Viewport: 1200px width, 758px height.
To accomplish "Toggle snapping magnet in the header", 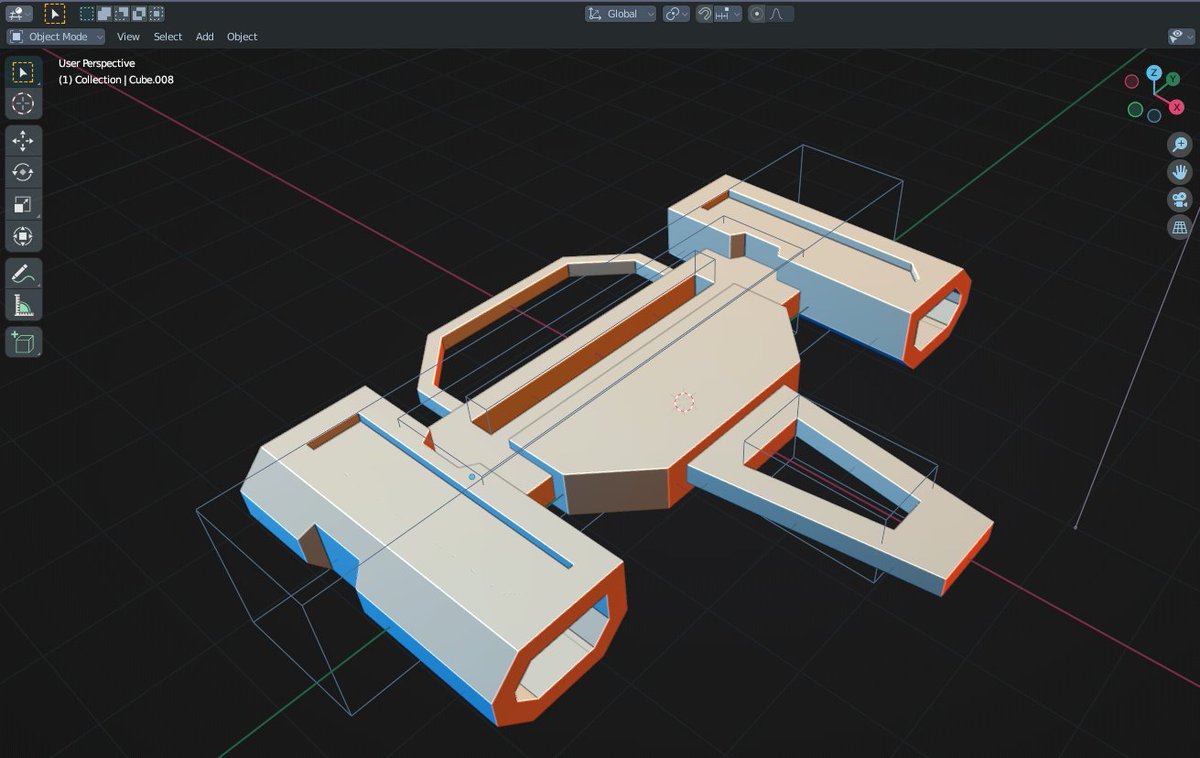I will coord(704,14).
